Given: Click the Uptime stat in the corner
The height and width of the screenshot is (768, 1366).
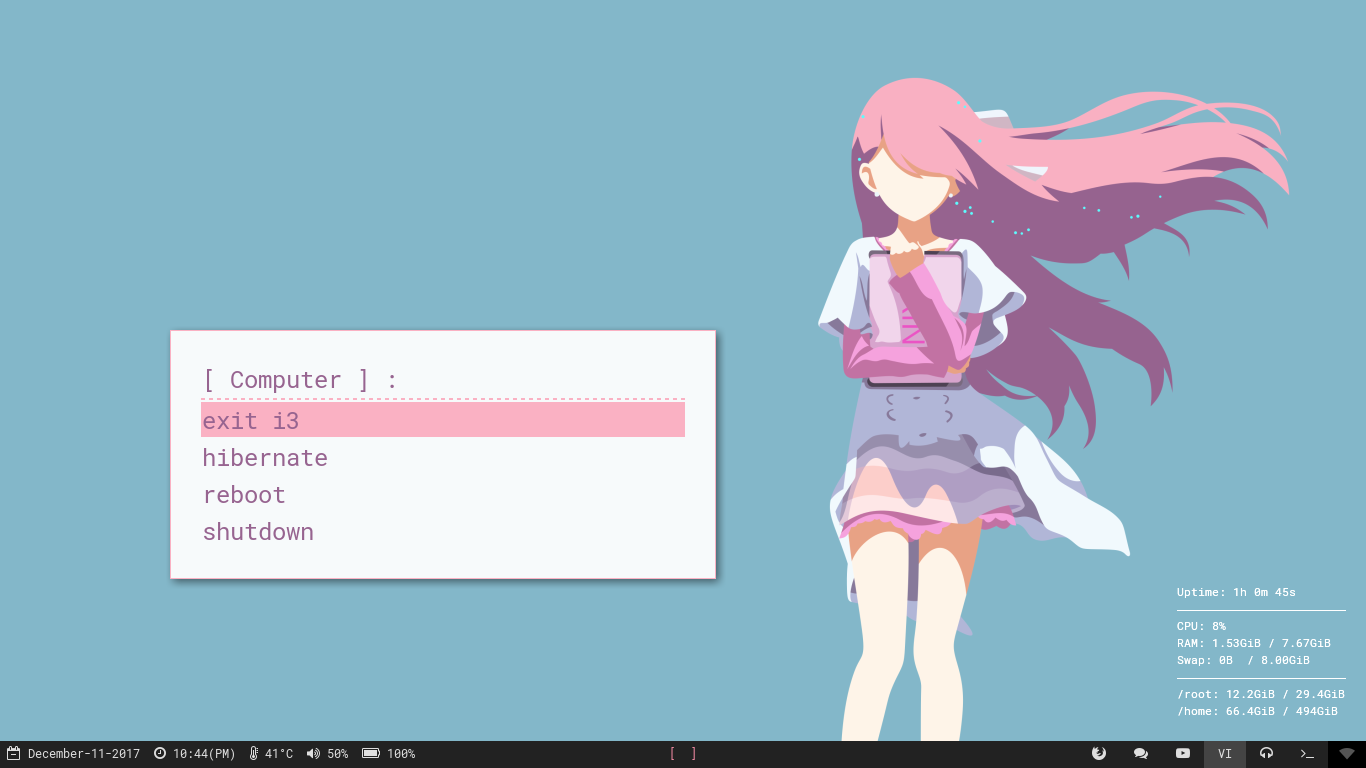Looking at the screenshot, I should click(1237, 592).
